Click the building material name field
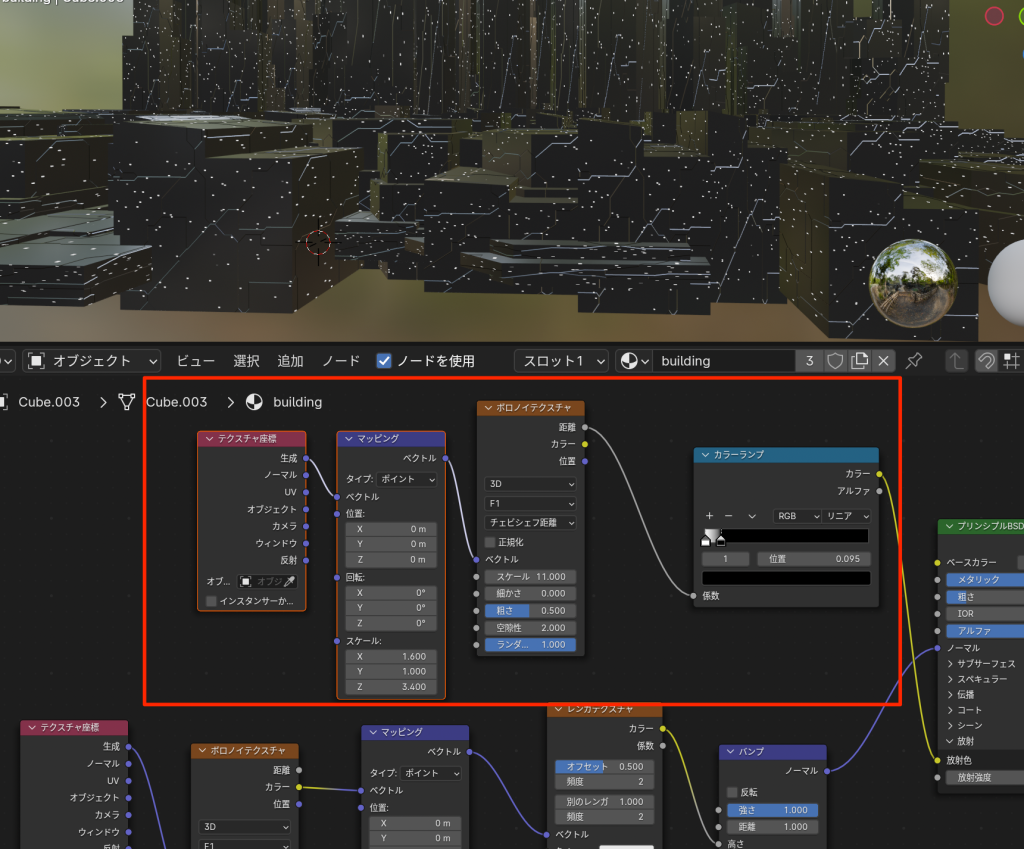 click(x=724, y=361)
